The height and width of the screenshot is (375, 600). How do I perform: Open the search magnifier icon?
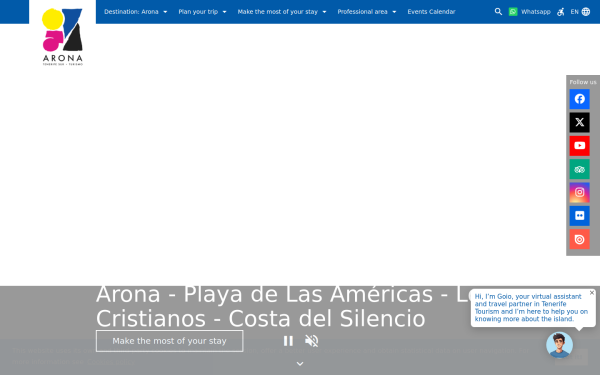(x=498, y=11)
